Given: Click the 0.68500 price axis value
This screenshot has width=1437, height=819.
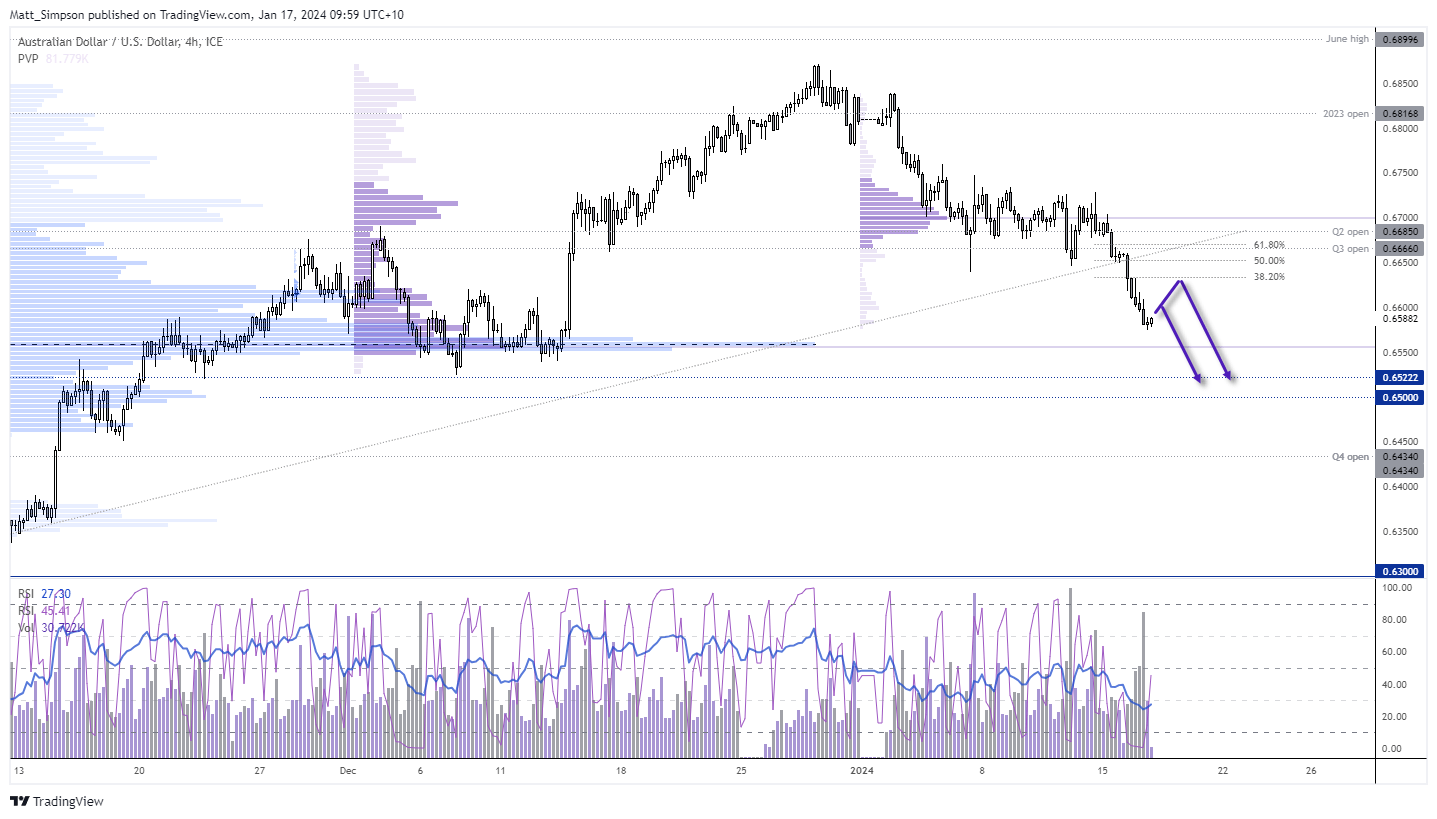Looking at the screenshot, I should [x=1402, y=83].
